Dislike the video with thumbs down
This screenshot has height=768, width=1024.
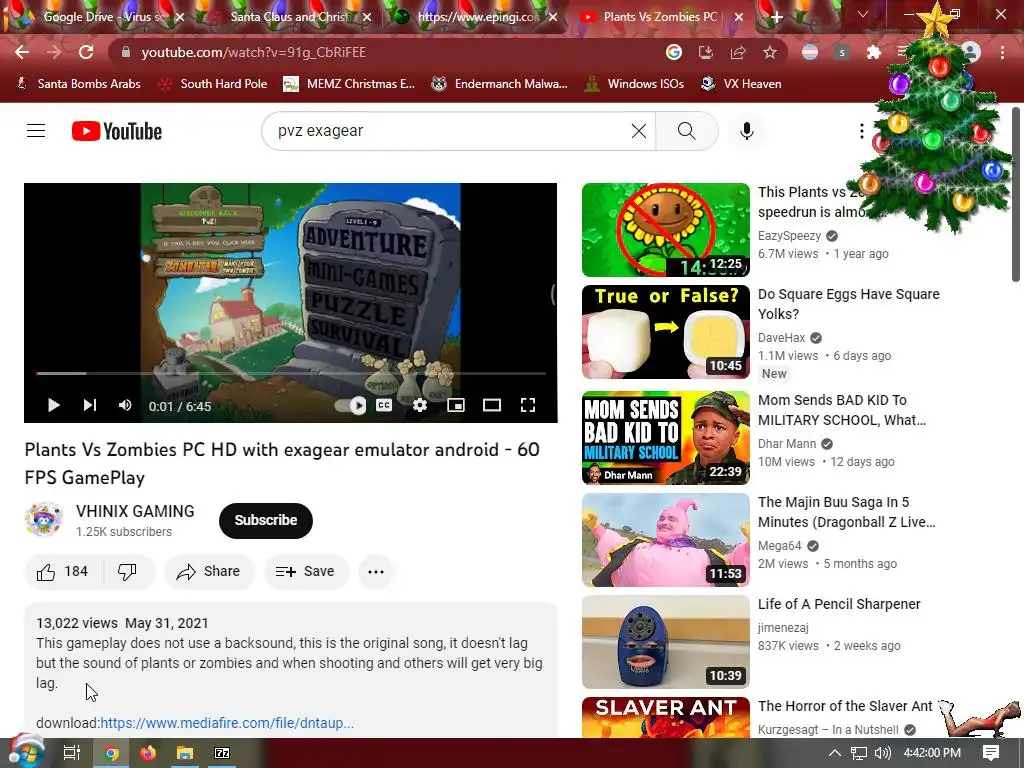pyautogui.click(x=127, y=571)
